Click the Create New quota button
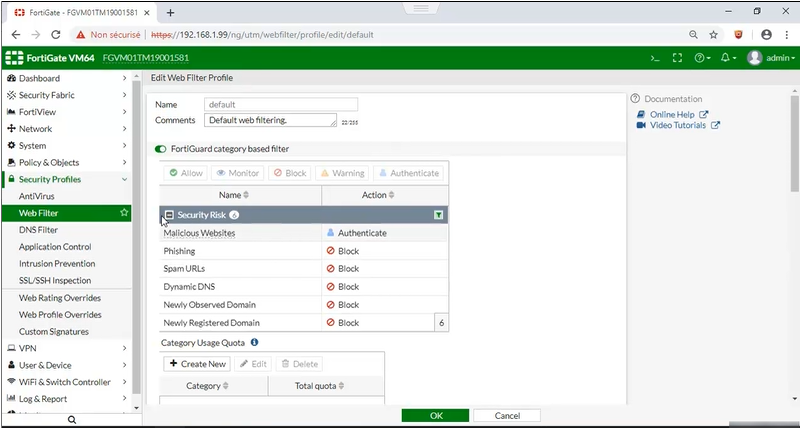Viewport: 801px width, 429px height. (198, 364)
